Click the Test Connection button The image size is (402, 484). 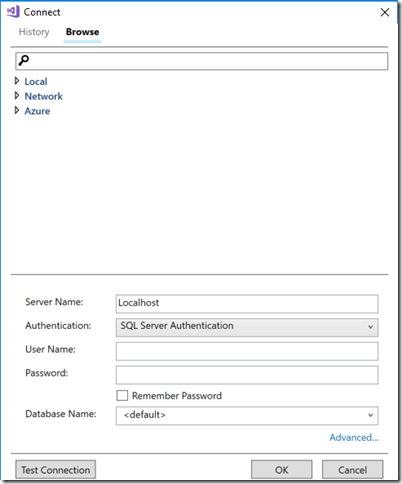click(56, 470)
